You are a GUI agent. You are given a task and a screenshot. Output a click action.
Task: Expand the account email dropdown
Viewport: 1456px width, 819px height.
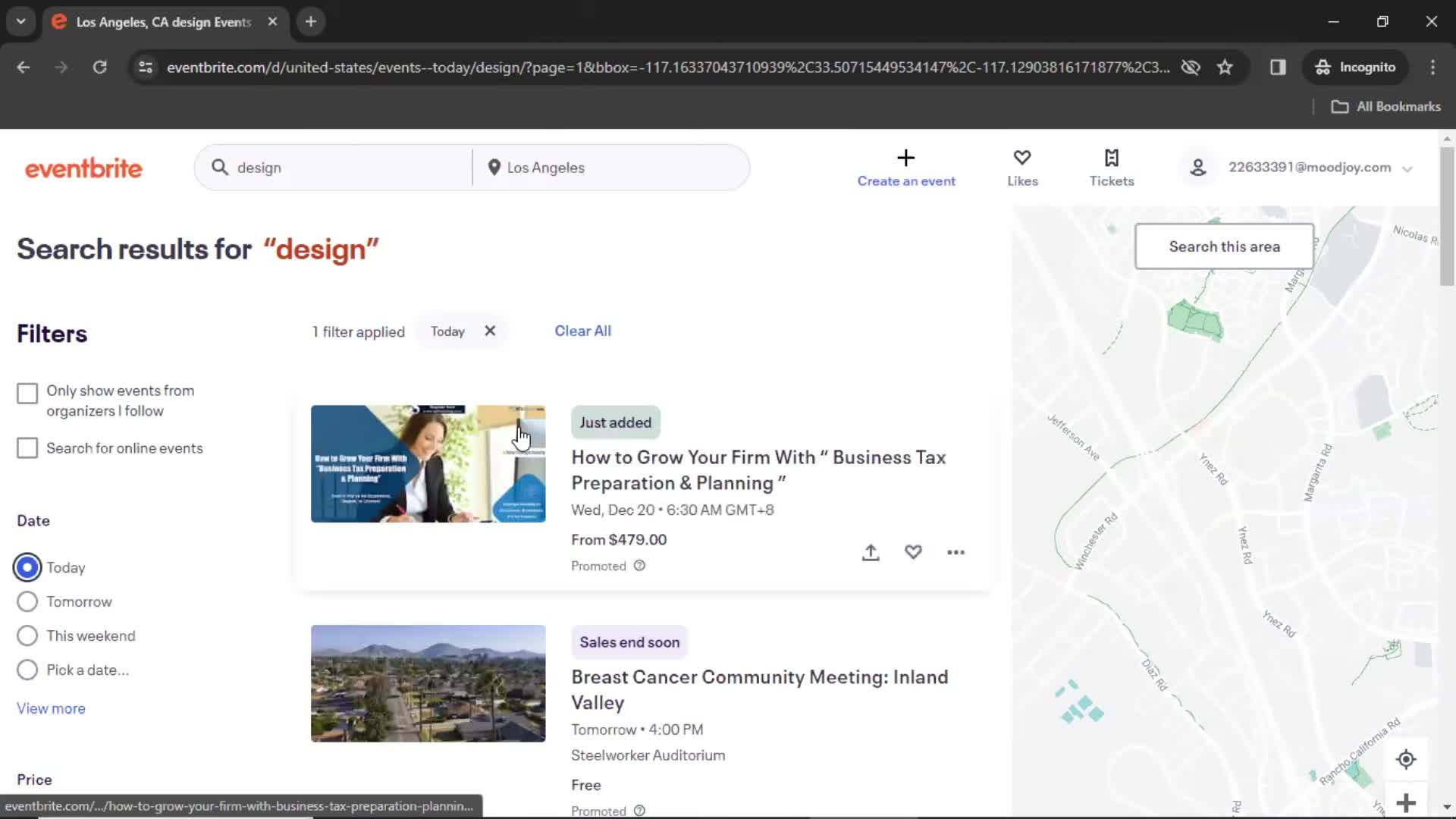click(1407, 168)
